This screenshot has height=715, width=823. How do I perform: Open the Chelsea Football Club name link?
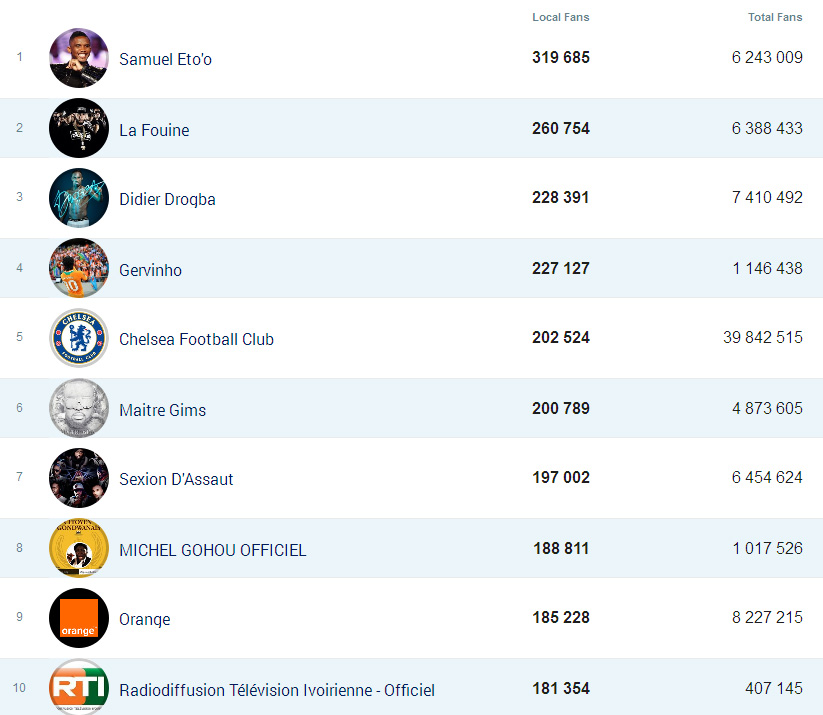196,339
